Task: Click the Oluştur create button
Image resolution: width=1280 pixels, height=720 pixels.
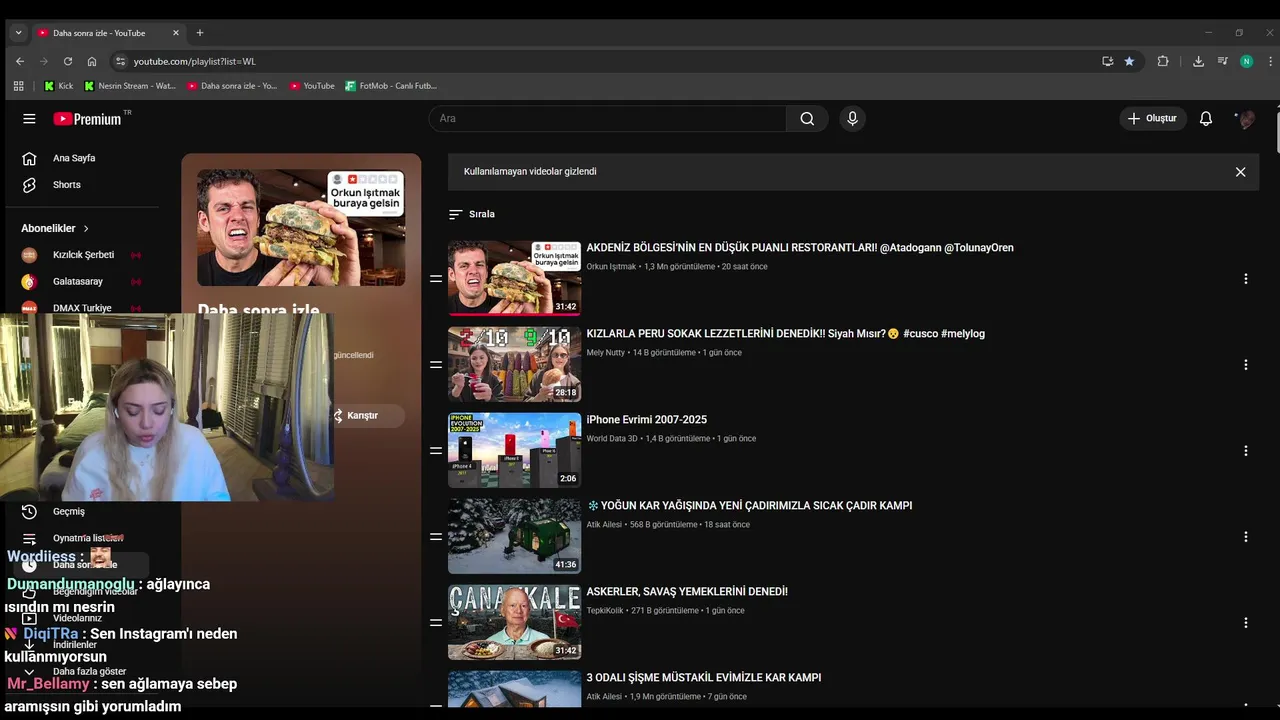Action: click(x=1153, y=118)
